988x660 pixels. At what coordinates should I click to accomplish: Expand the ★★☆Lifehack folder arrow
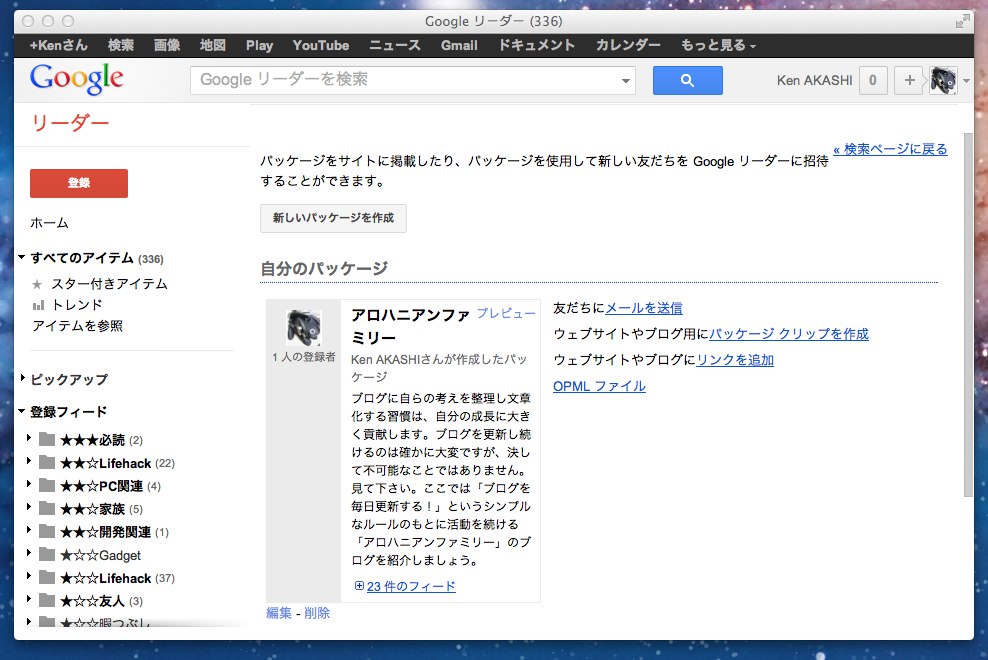pos(29,461)
